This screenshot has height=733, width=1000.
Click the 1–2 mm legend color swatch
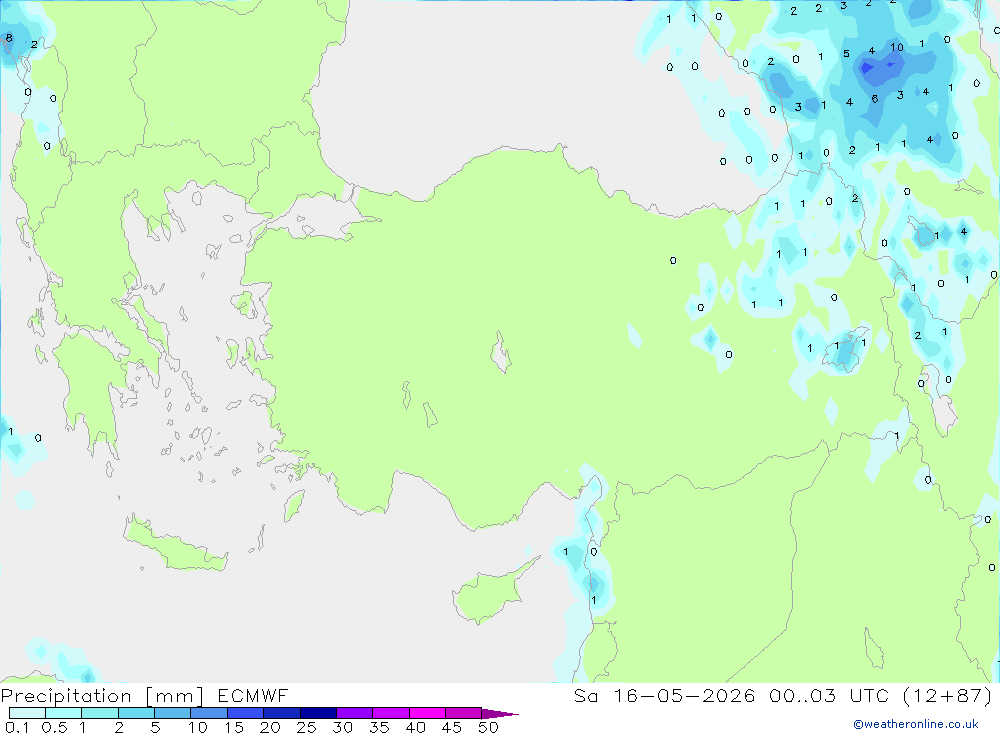click(x=99, y=713)
